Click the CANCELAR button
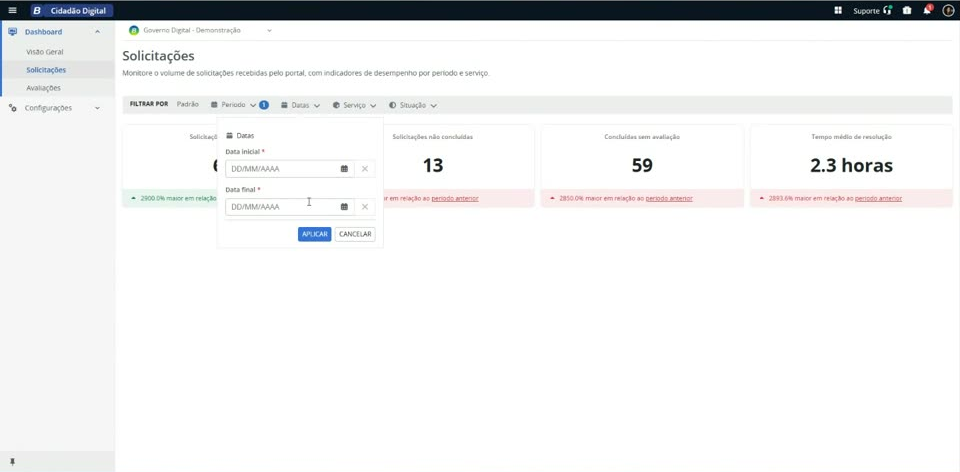The image size is (960, 472). coord(355,234)
